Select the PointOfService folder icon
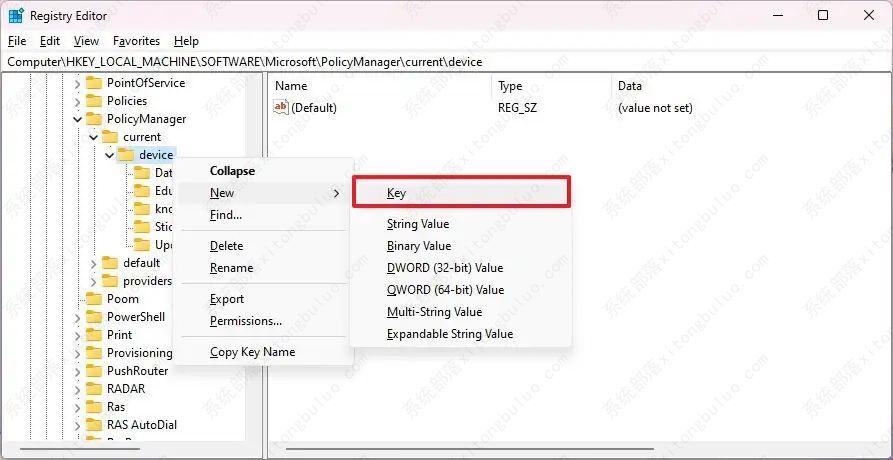The image size is (893, 460). (94, 83)
